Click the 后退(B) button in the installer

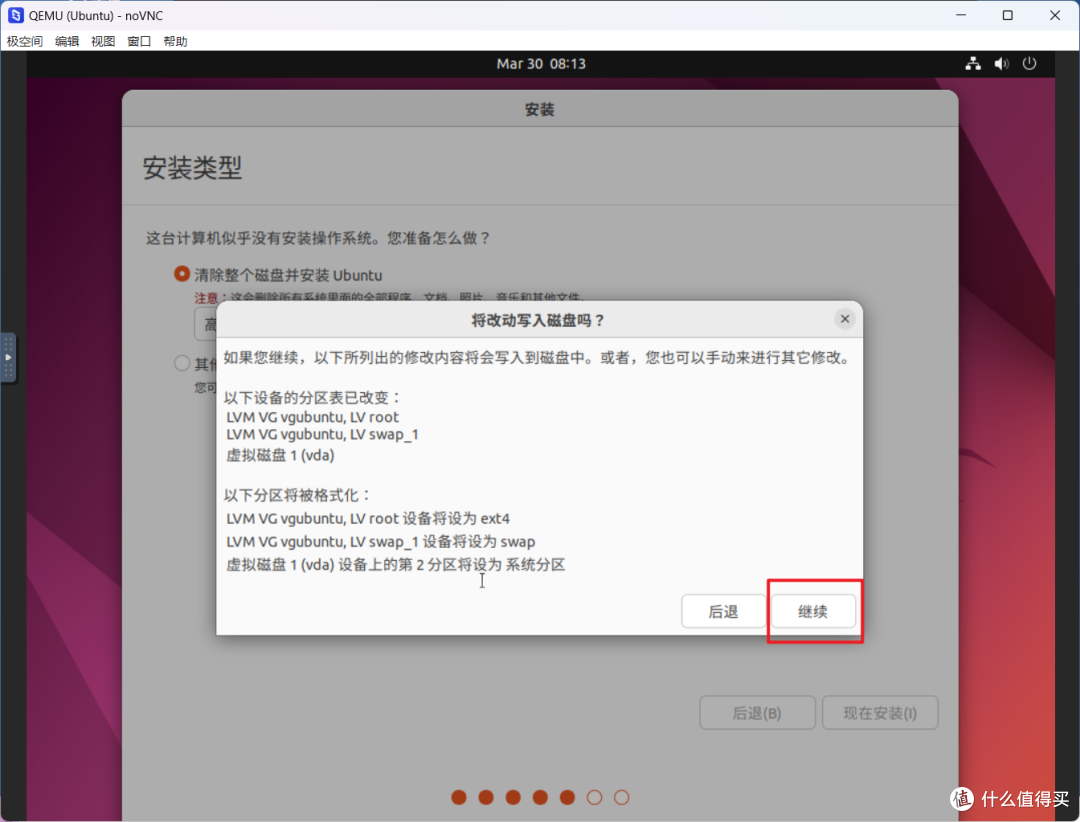click(x=757, y=713)
